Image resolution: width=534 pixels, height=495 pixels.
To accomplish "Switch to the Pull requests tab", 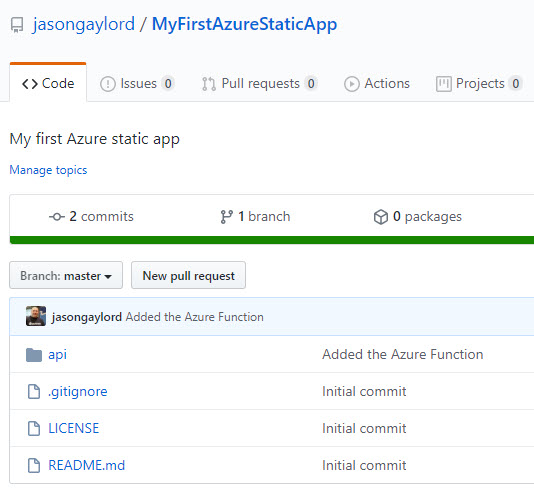I will tap(260, 84).
